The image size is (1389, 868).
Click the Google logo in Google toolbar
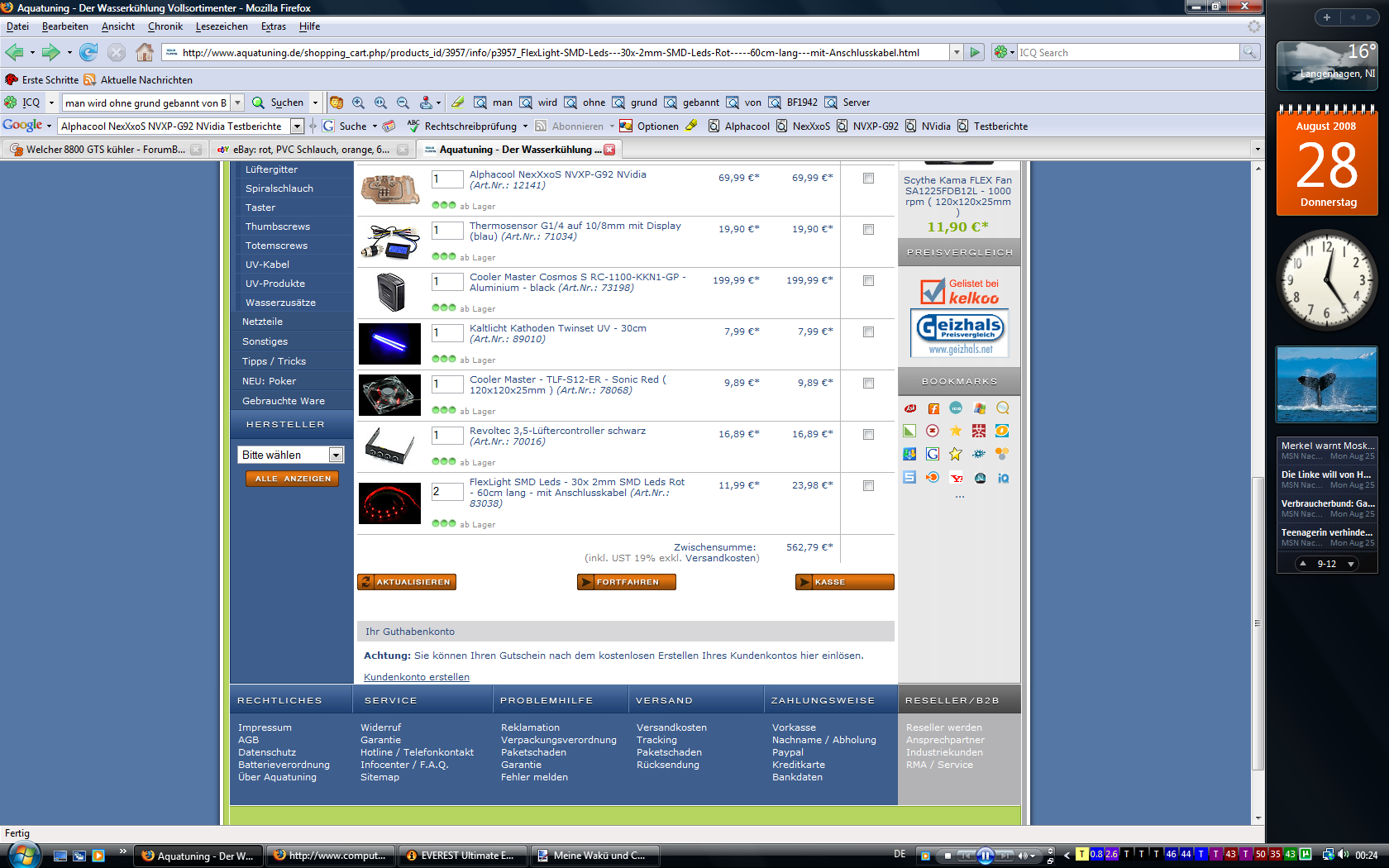[22, 125]
